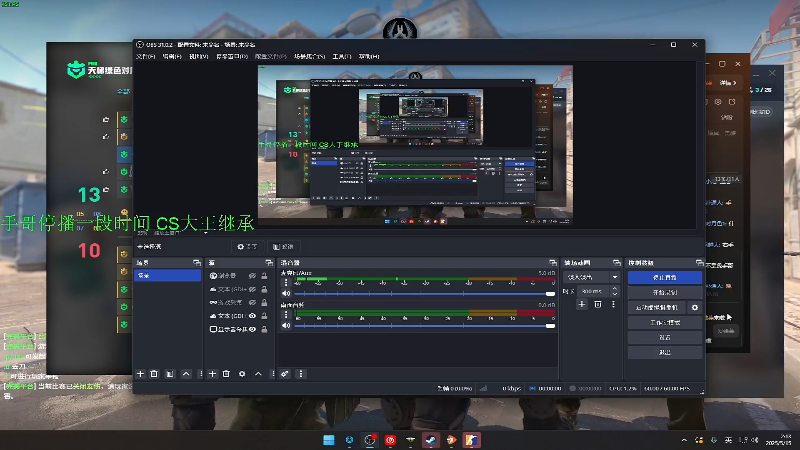Open source properties gear in Sources toolbar

coord(242,374)
